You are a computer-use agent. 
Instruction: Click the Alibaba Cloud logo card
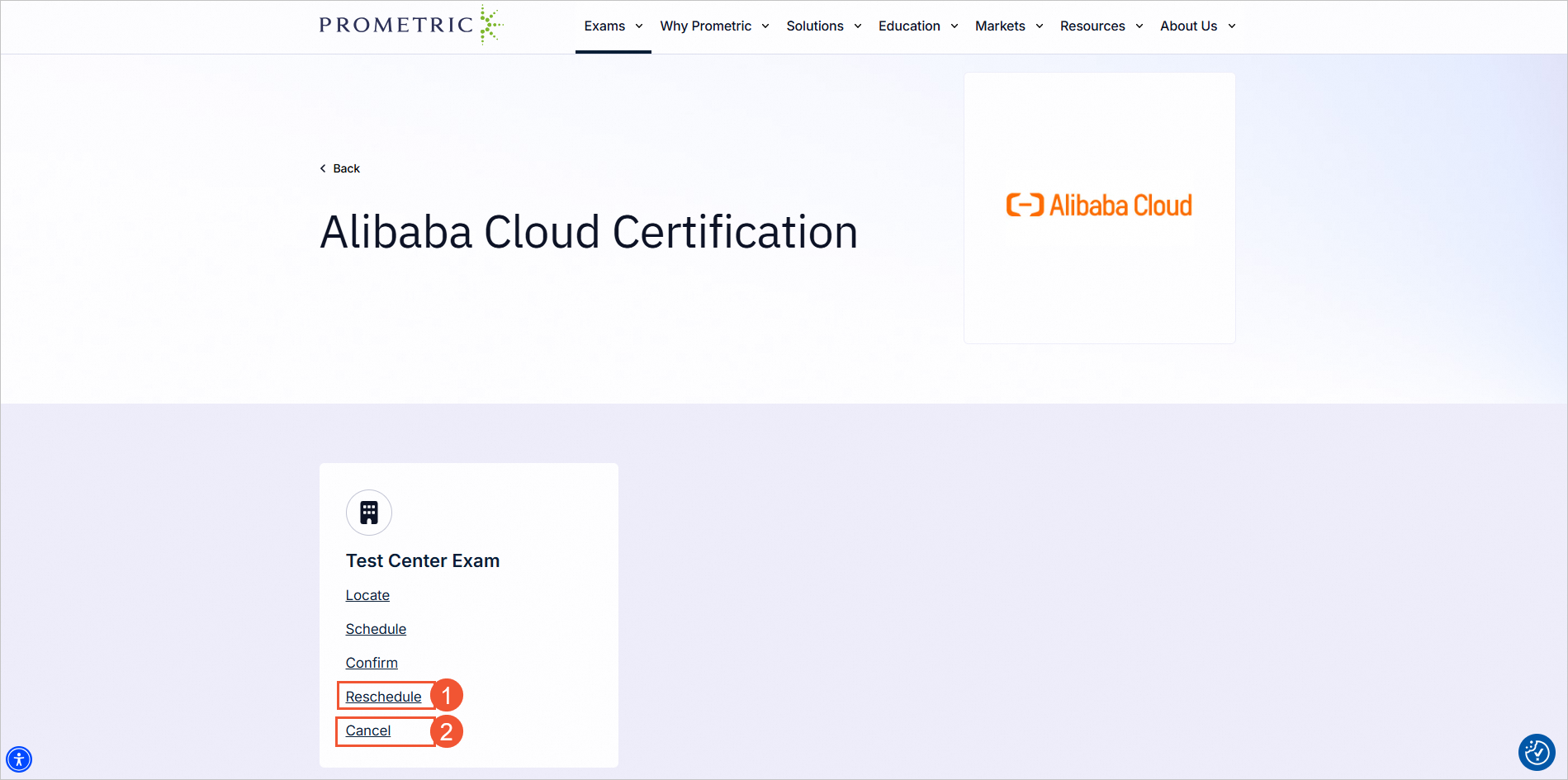(x=1099, y=207)
